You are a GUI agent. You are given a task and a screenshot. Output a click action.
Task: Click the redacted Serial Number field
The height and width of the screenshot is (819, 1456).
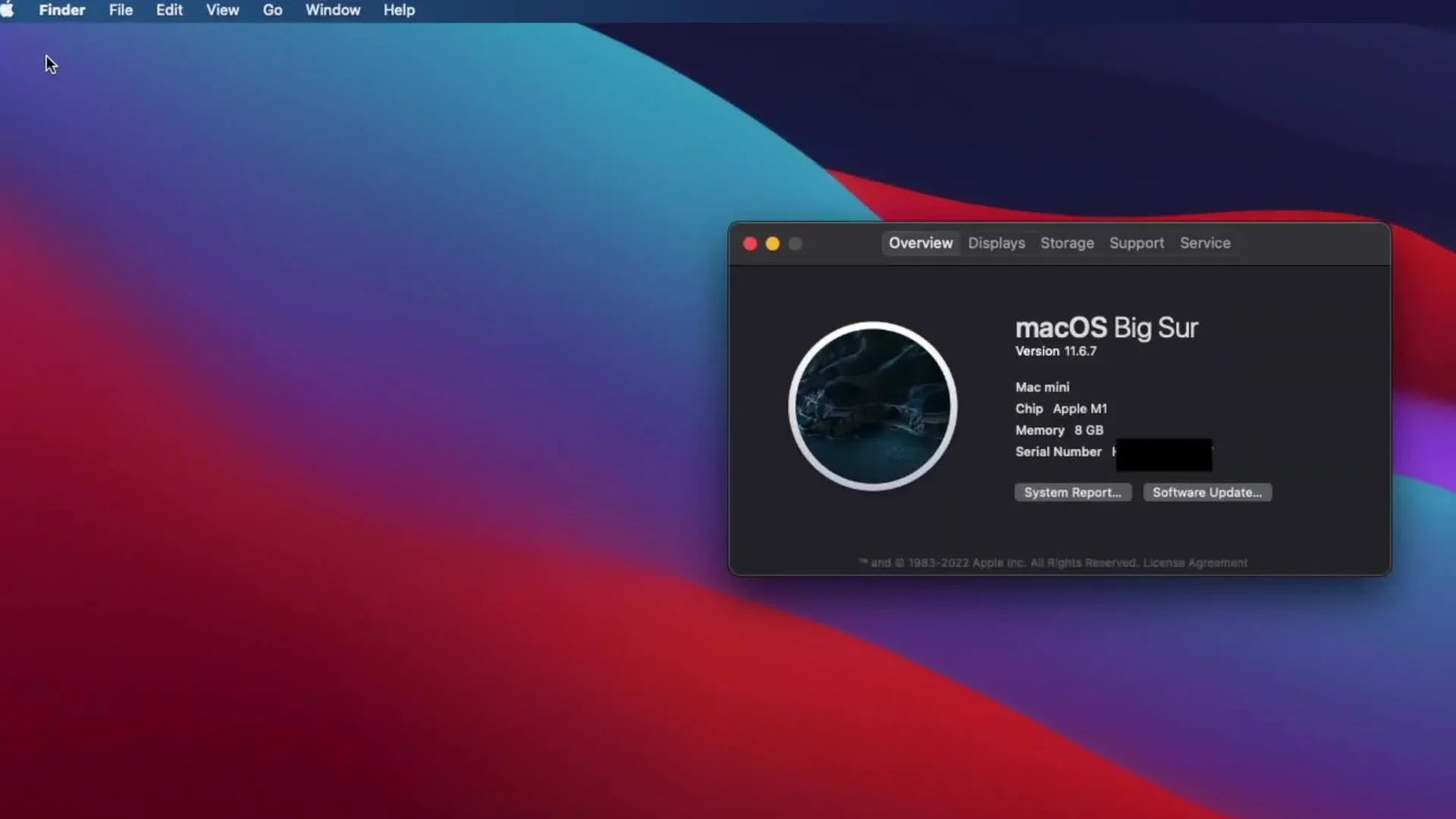coord(1162,454)
